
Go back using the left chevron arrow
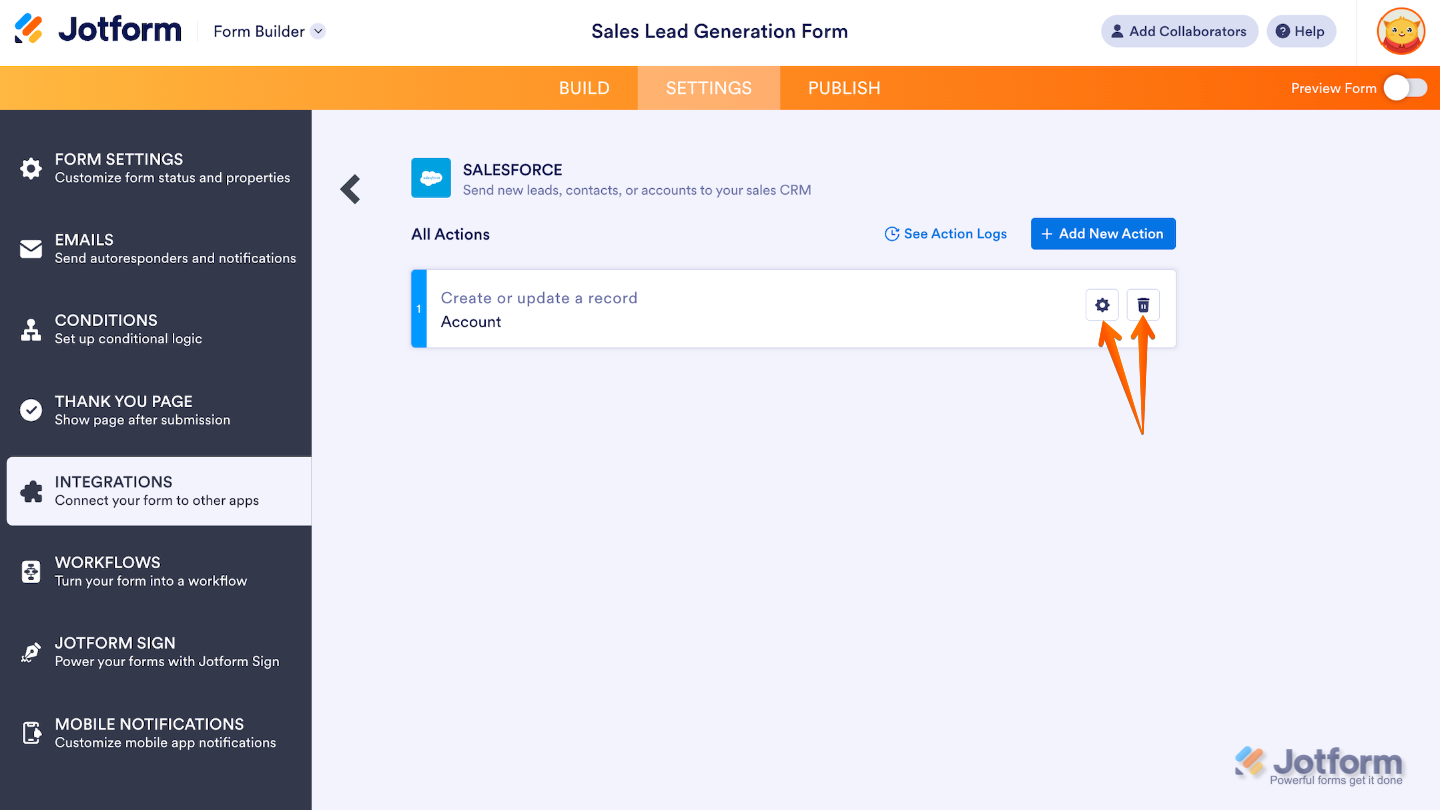coord(350,189)
